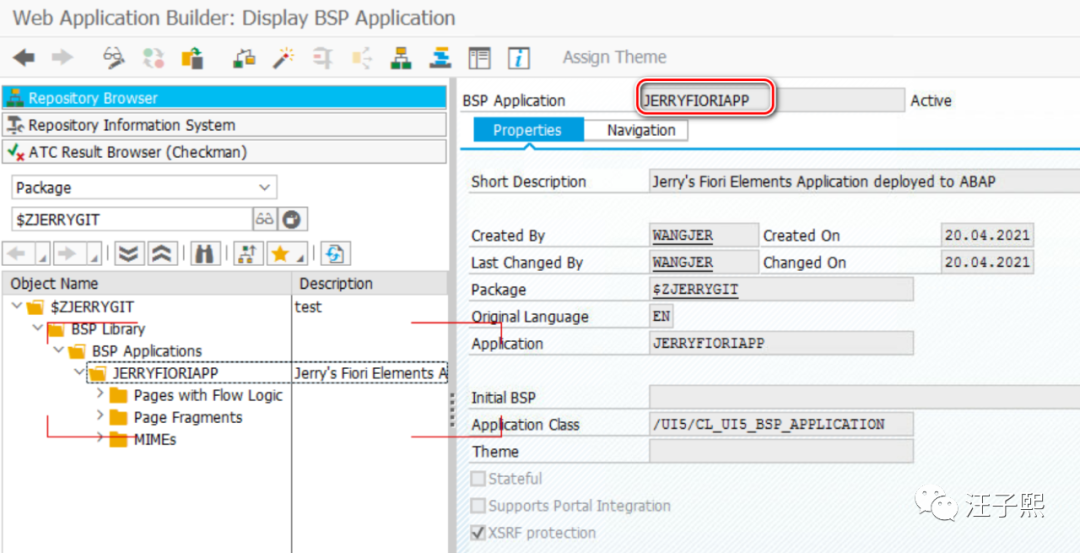
Task: Select the Page Fragments tree row
Action: (187, 417)
